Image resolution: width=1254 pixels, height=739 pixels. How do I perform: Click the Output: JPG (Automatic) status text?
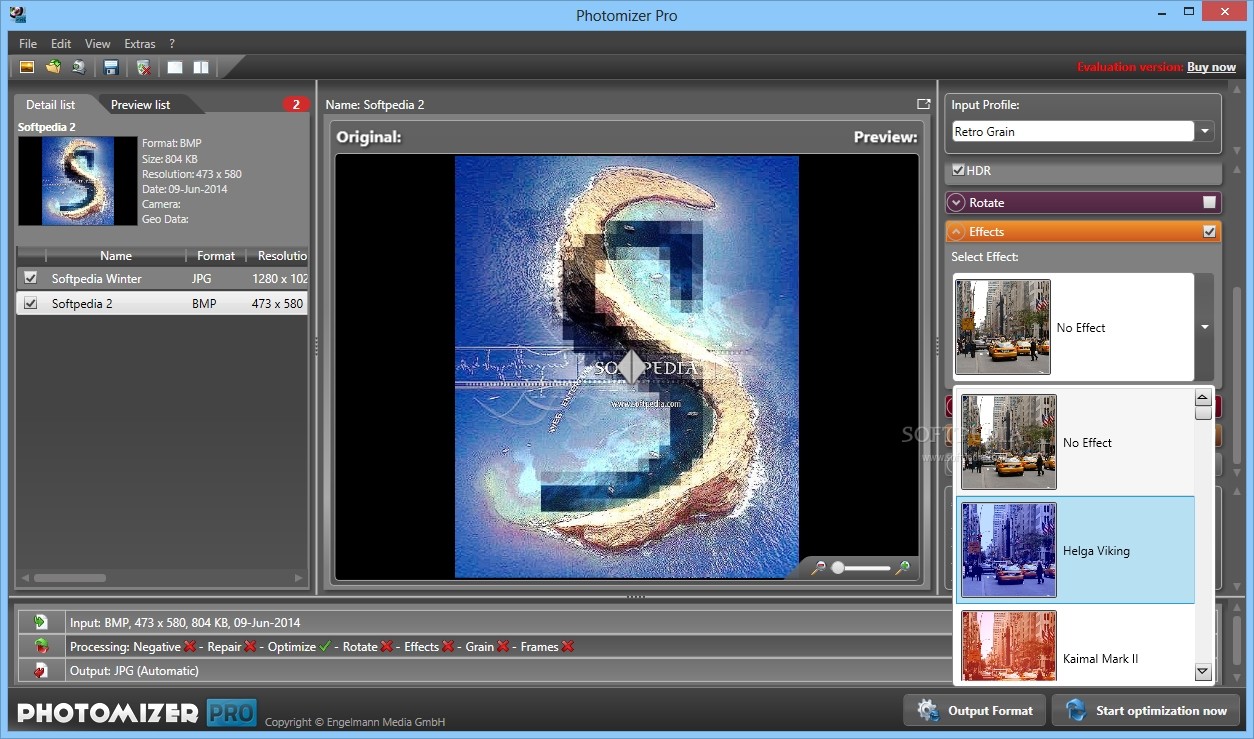click(134, 670)
